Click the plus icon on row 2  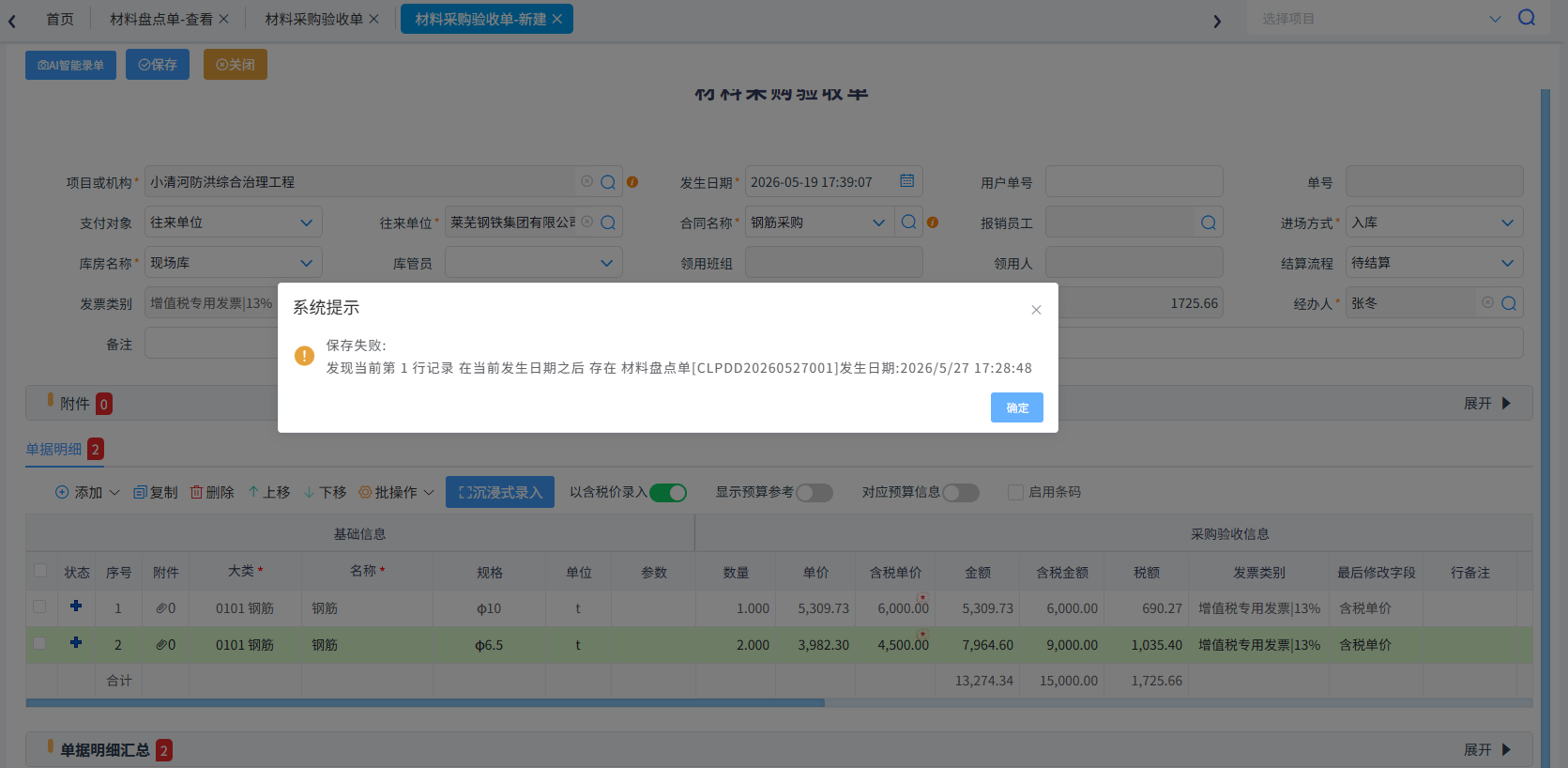(x=76, y=643)
